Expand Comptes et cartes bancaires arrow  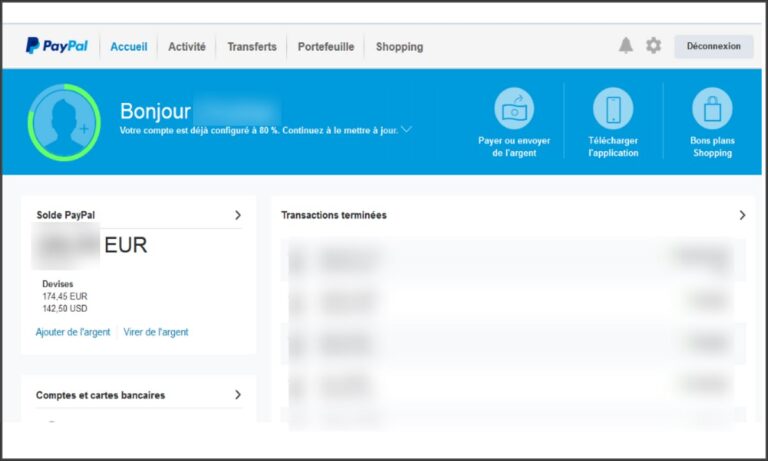pos(238,394)
